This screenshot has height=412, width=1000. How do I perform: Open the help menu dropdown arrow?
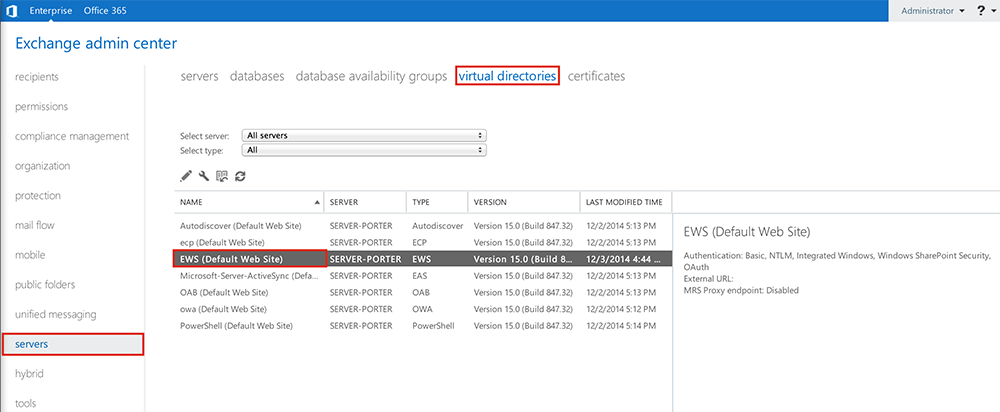pyautogui.click(x=993, y=11)
